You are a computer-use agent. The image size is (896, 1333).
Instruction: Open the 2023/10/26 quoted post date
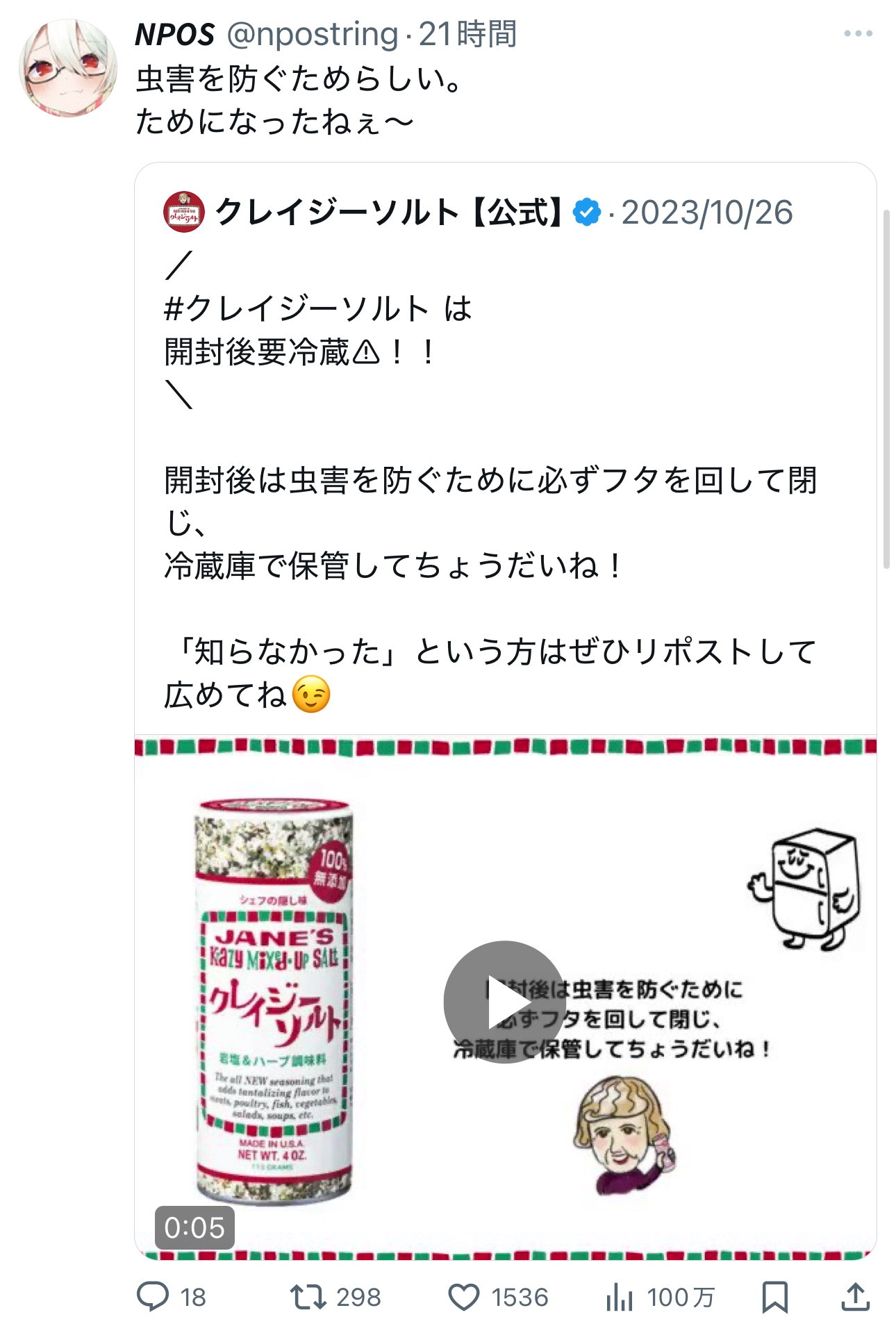(x=707, y=213)
